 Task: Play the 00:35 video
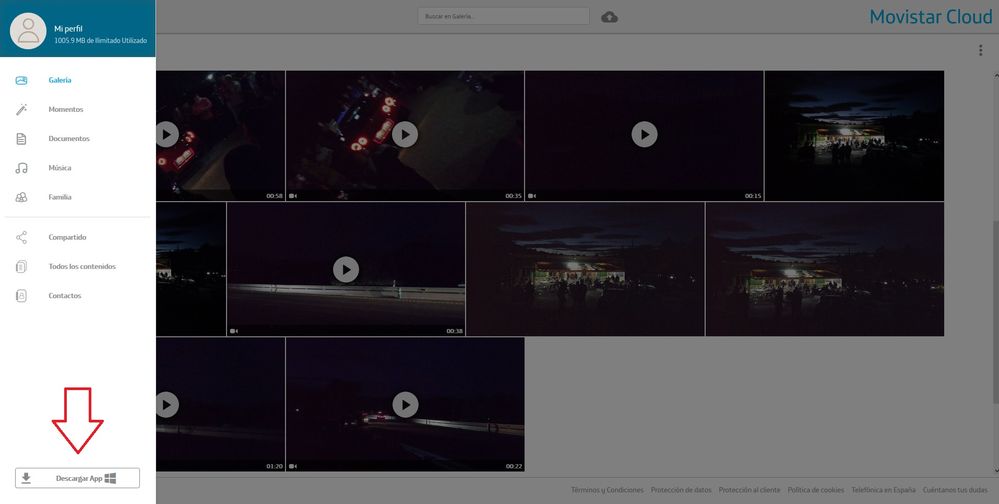pyautogui.click(x=405, y=134)
